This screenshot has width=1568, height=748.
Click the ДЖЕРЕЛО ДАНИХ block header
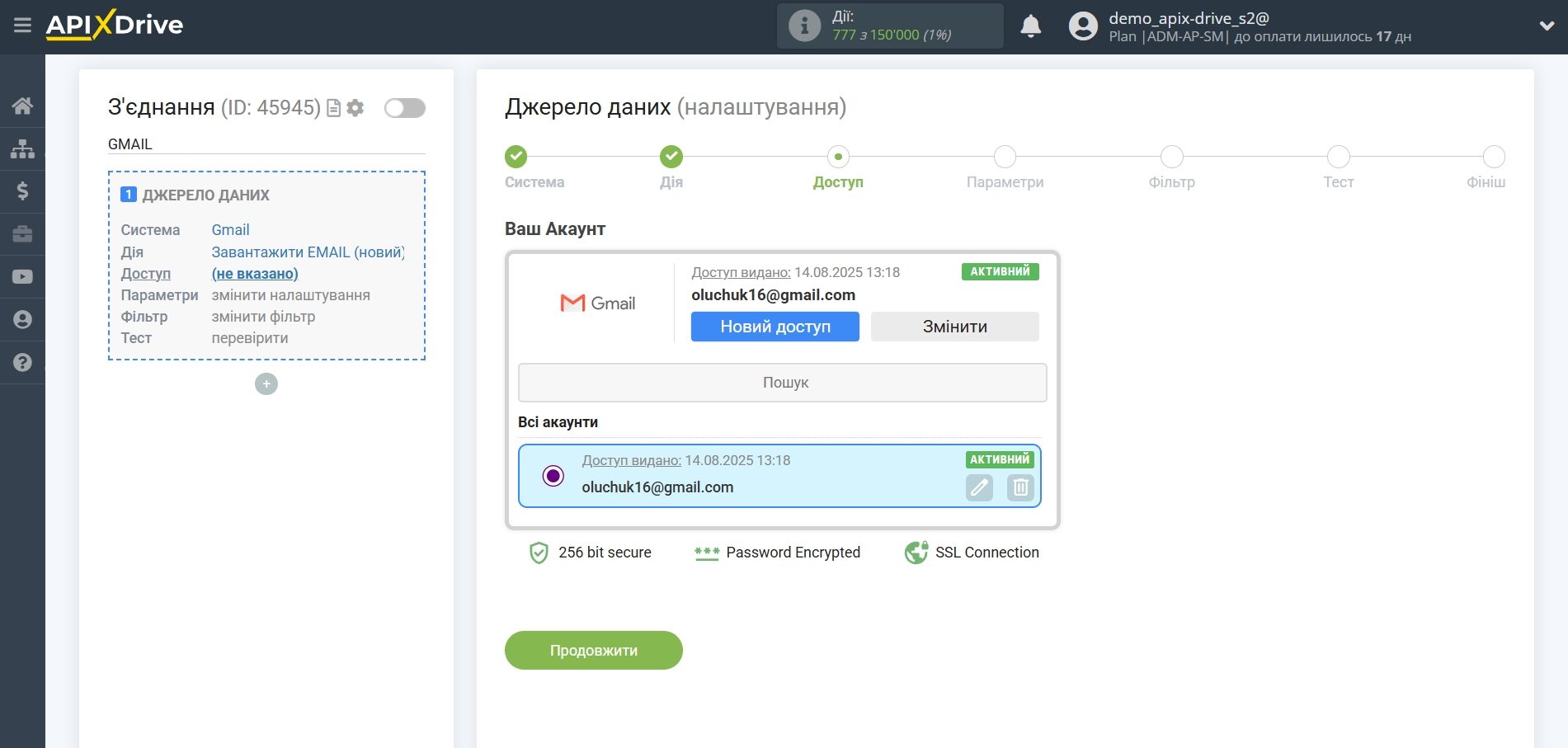pos(205,195)
